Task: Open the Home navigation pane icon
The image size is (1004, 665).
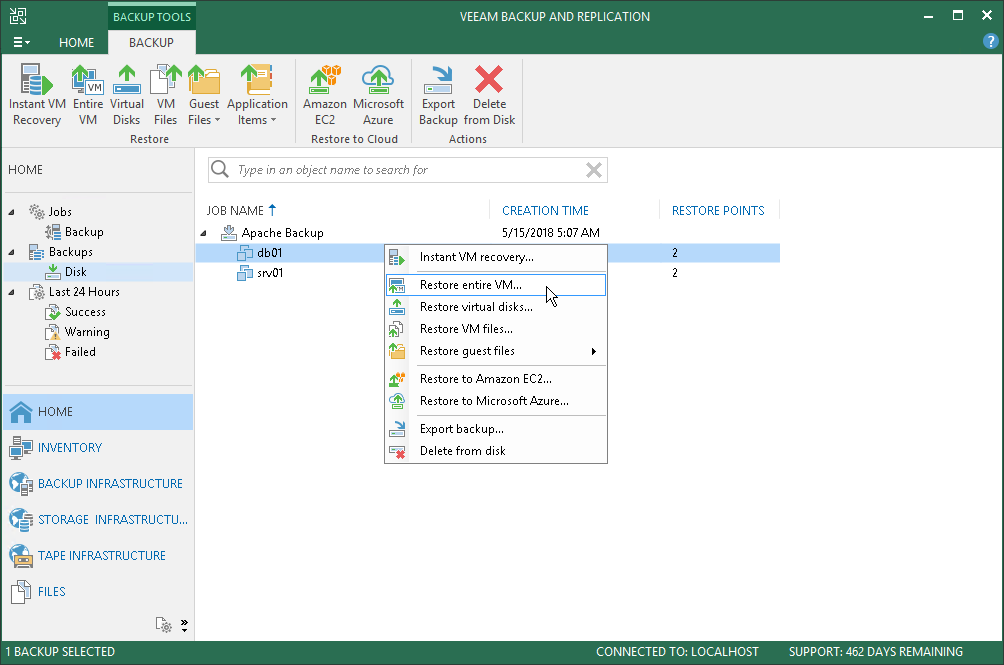Action: click(20, 412)
